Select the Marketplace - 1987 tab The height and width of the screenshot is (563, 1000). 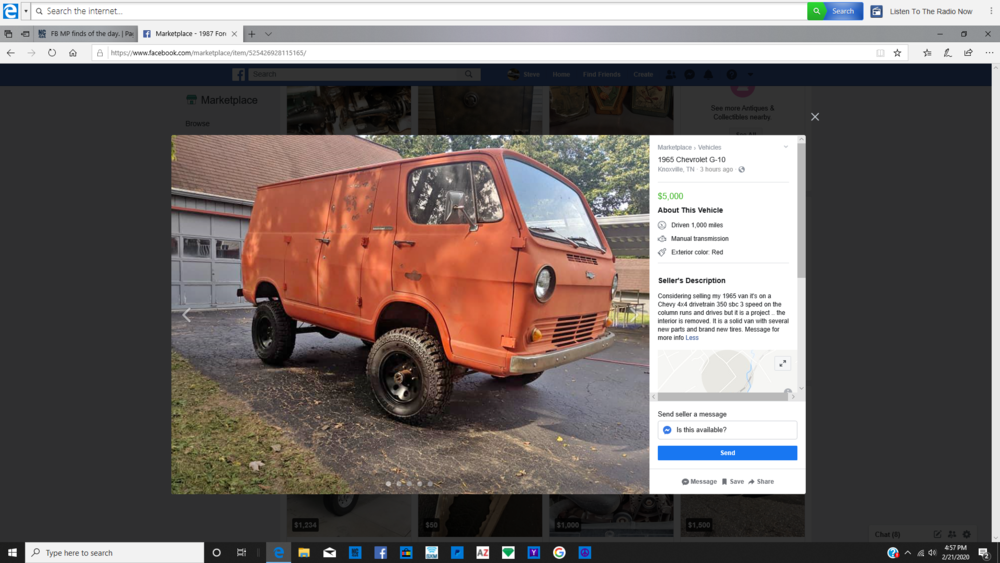pyautogui.click(x=191, y=34)
